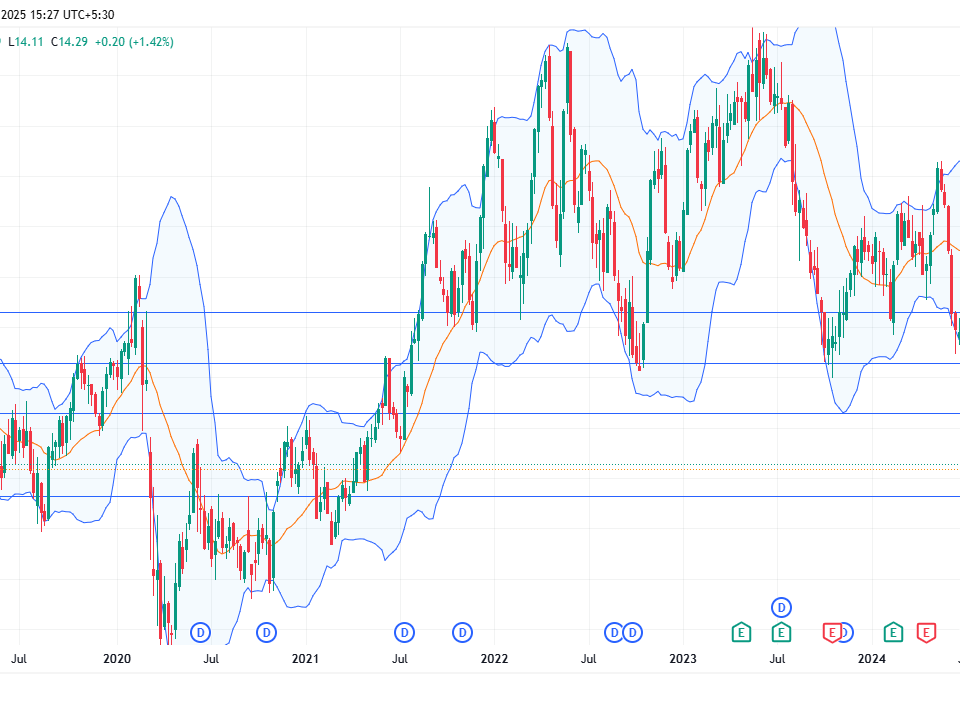Click the Jul label before 2020

[19, 659]
